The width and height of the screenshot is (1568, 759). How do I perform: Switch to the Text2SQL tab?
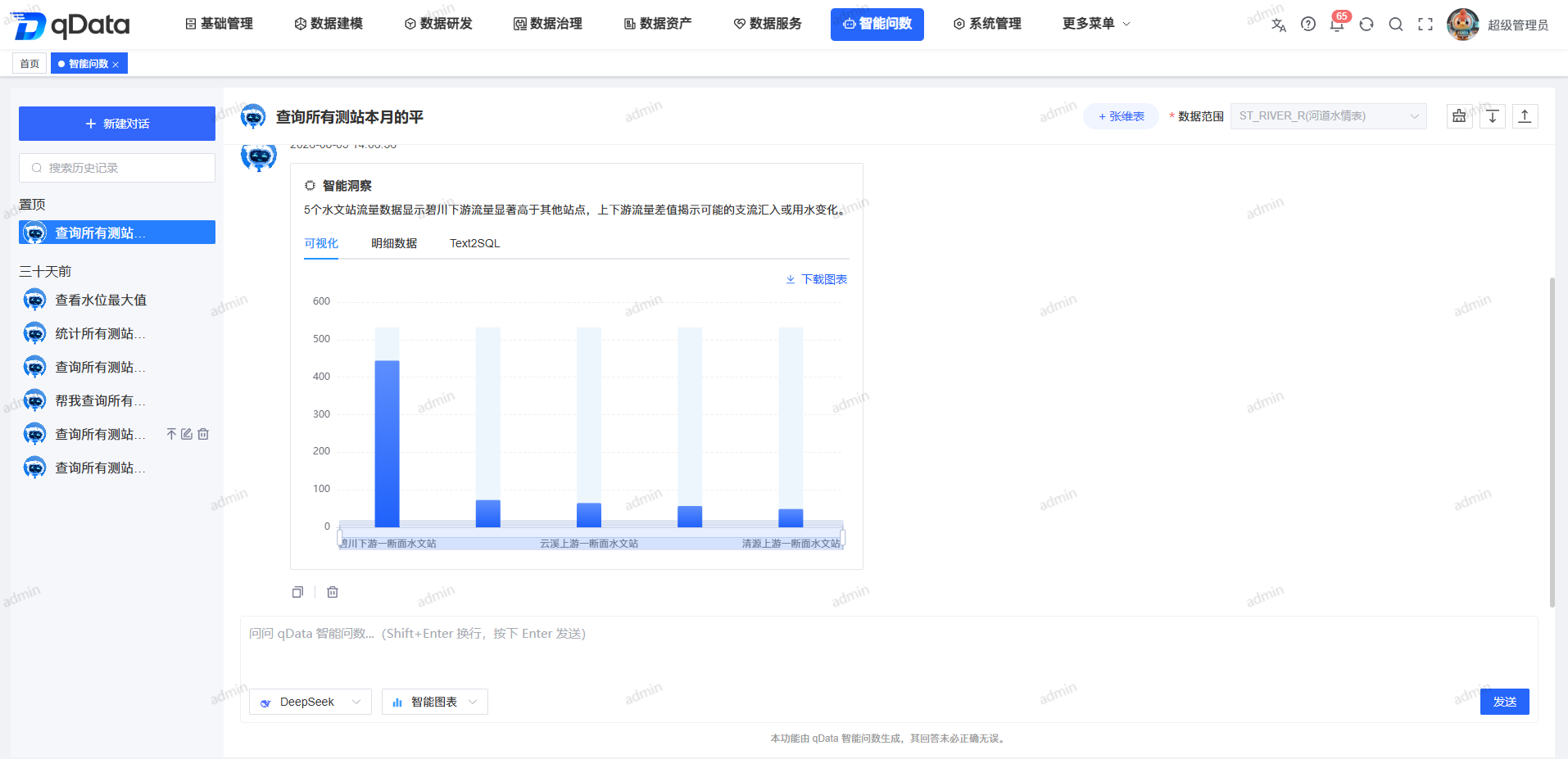point(475,243)
